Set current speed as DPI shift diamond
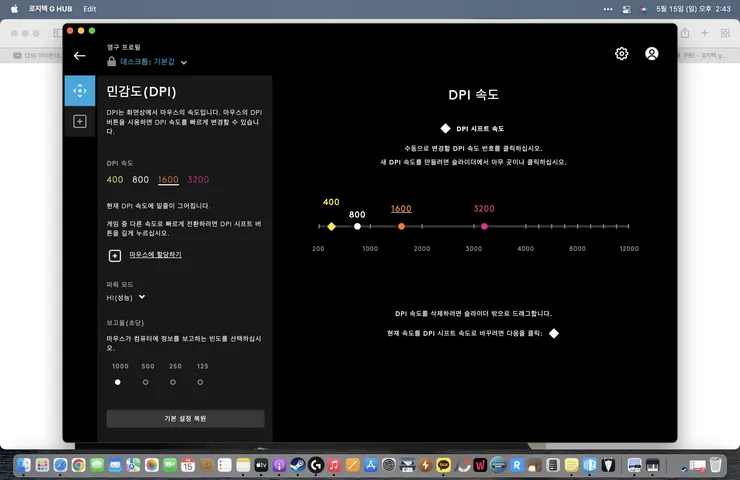The height and width of the screenshot is (480, 740). 554,333
